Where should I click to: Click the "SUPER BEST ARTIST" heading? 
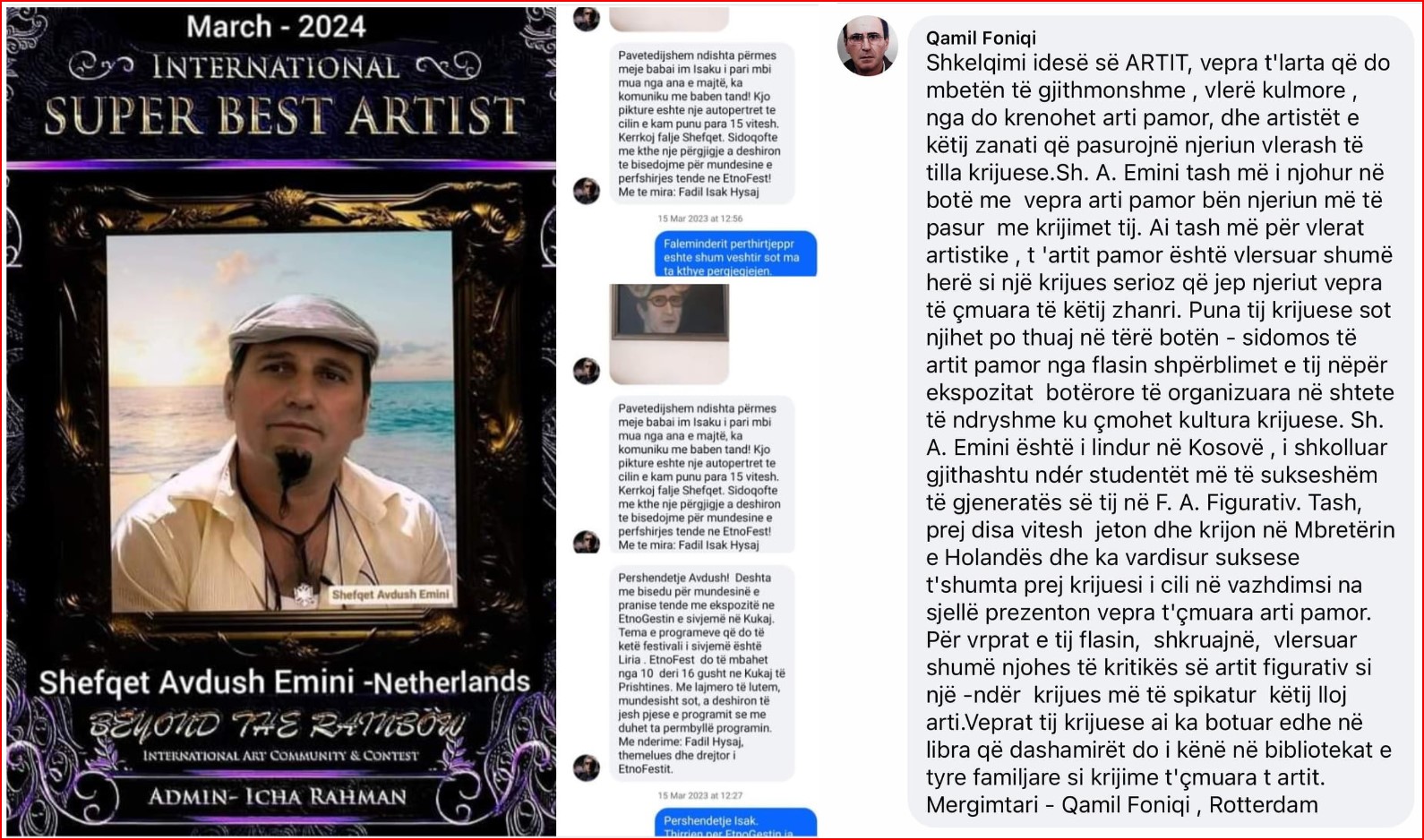tap(284, 116)
